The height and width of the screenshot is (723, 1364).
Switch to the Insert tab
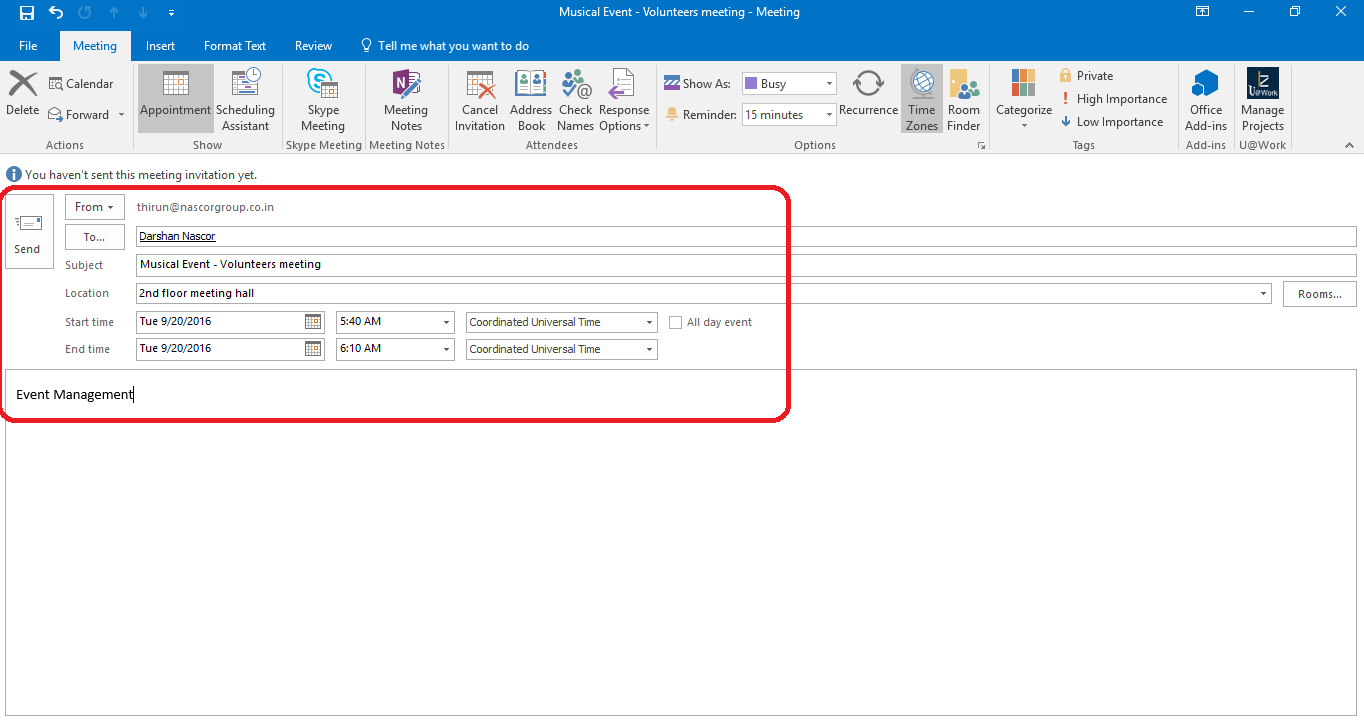pos(160,46)
